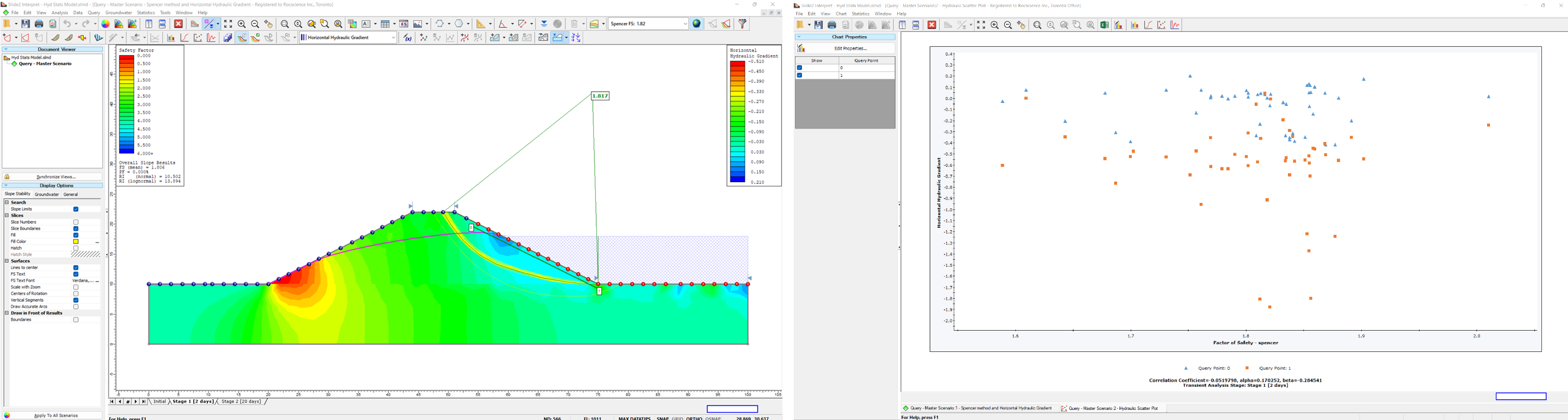This screenshot has height=420, width=1568.
Task: Select the General display options tab
Action: click(70, 195)
